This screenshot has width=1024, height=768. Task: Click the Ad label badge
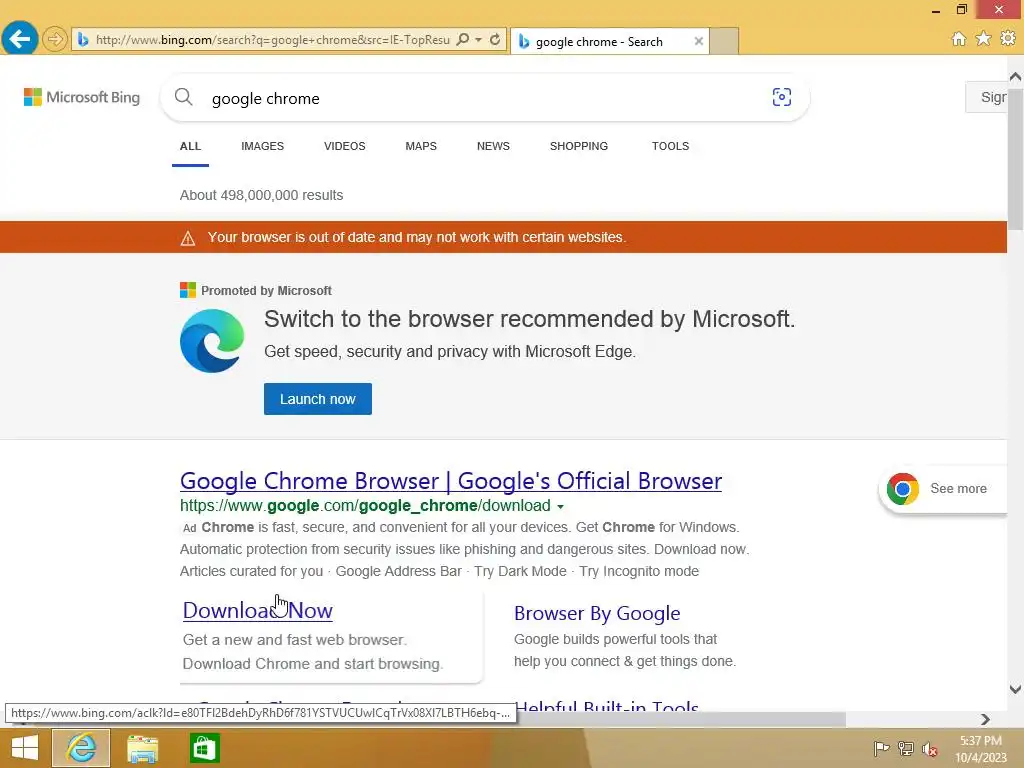[x=189, y=528]
